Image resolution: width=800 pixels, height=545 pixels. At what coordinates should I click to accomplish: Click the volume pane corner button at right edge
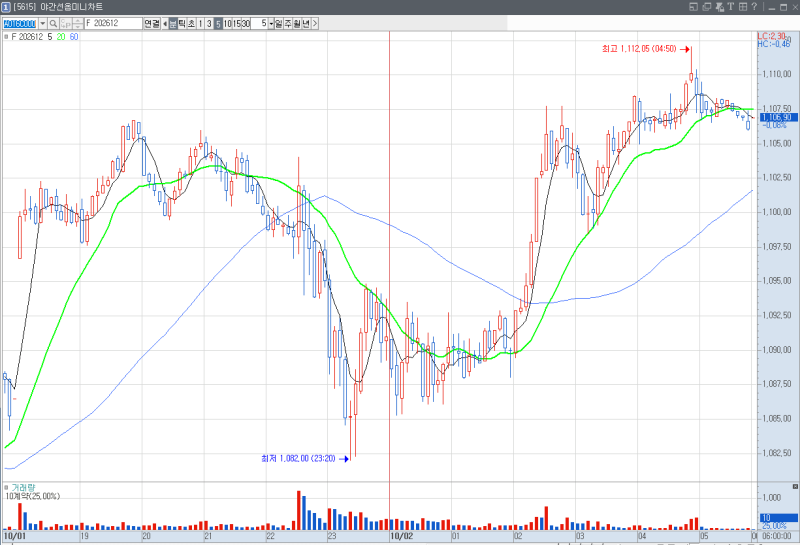[795, 487]
